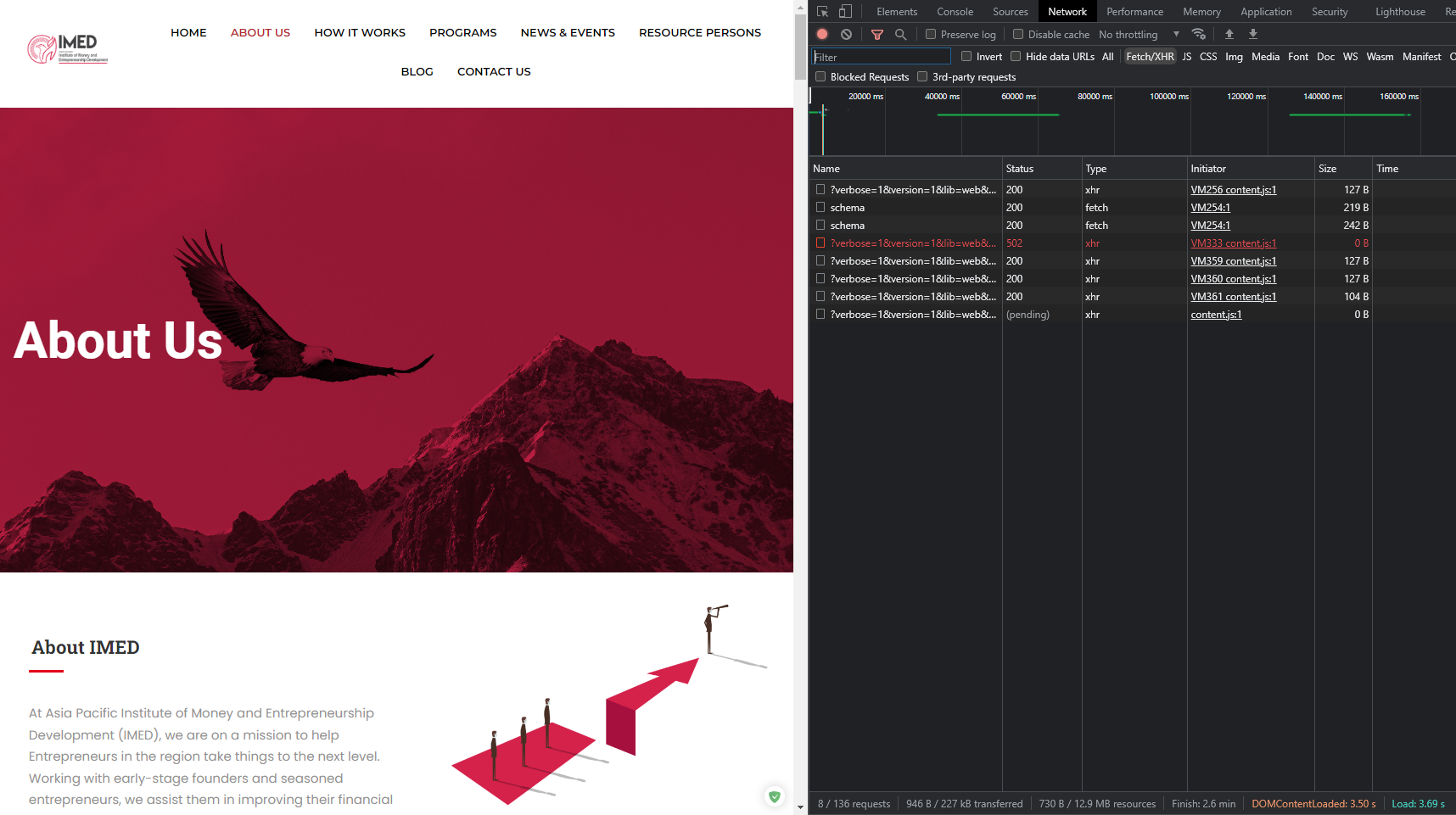Sort by the Status column header
The image size is (1456, 815).
[x=1042, y=169]
